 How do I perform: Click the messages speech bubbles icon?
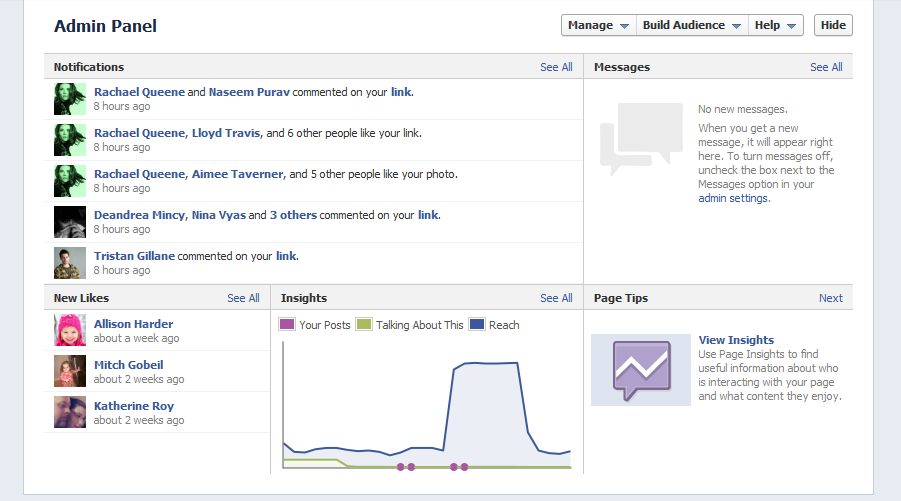641,138
